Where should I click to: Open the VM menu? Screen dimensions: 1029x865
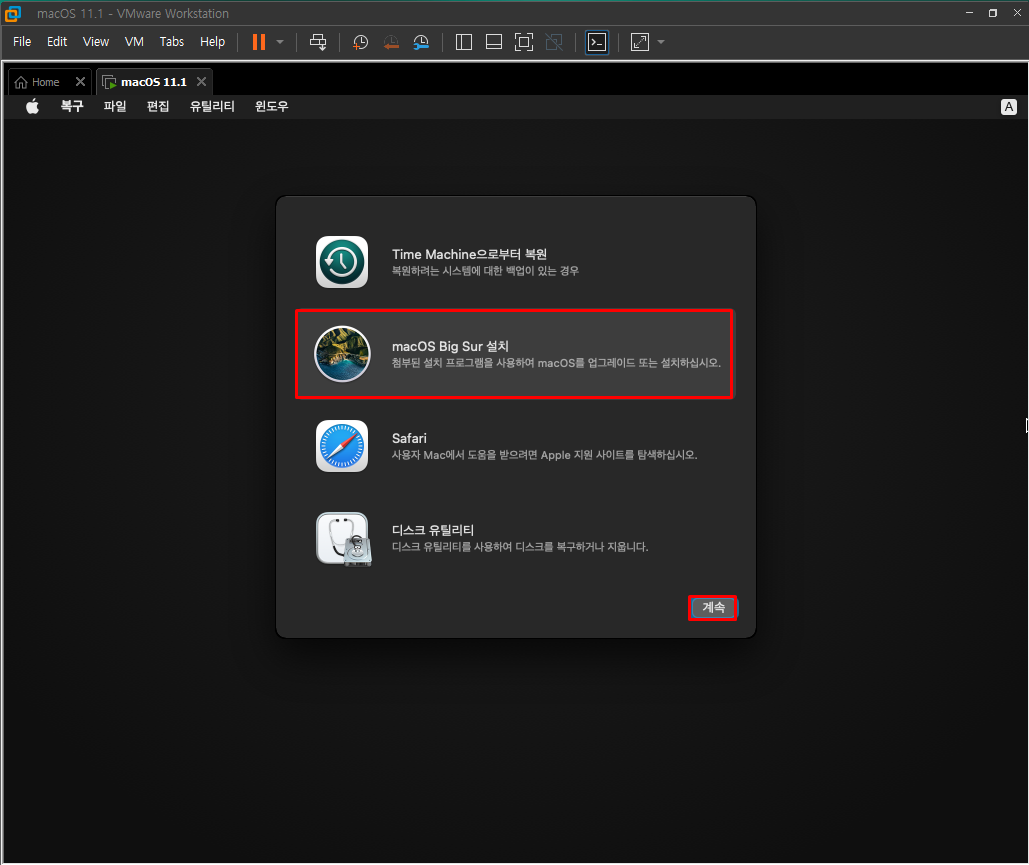click(x=134, y=41)
